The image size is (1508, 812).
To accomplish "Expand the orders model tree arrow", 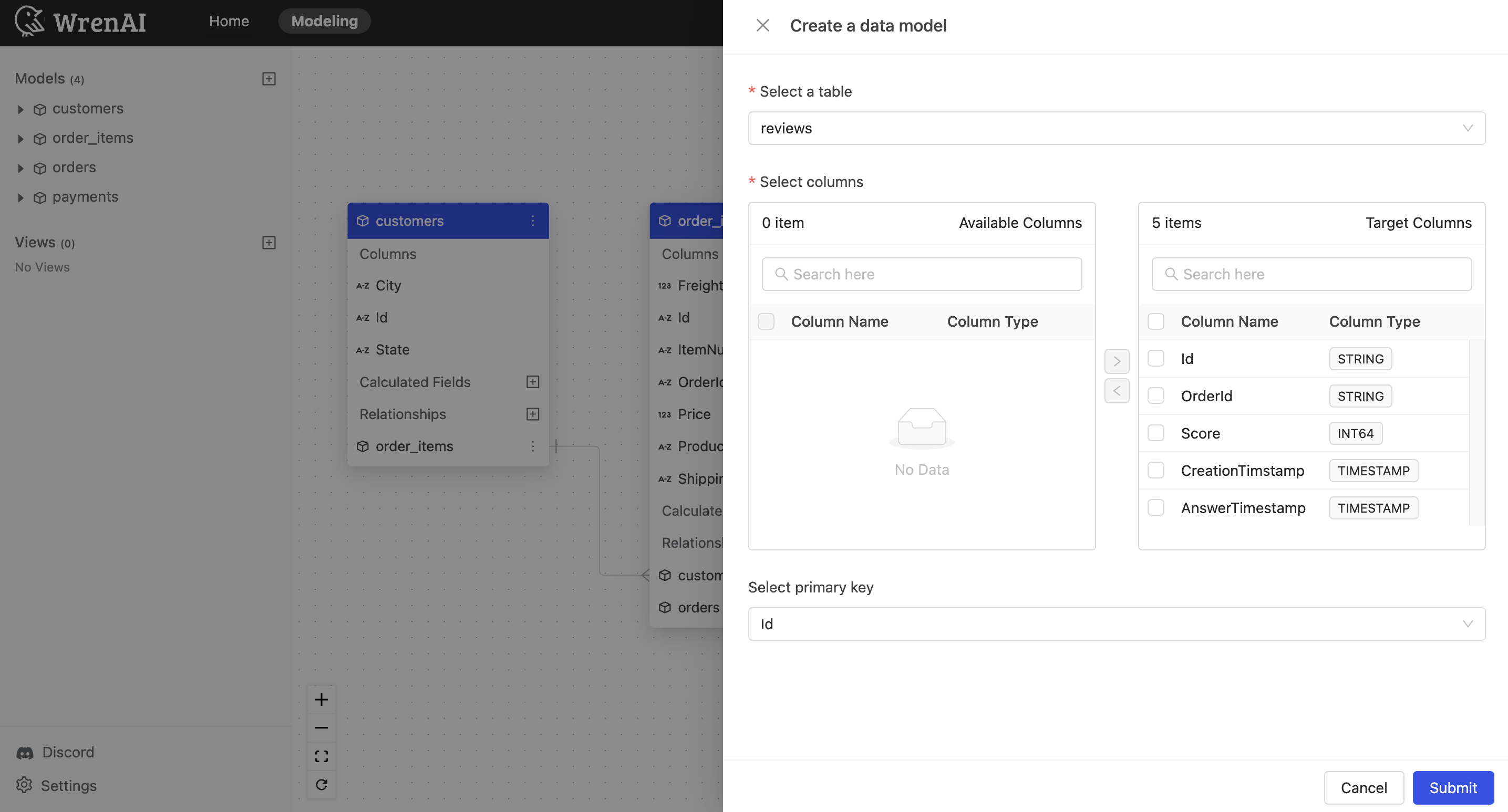I will [x=20, y=168].
